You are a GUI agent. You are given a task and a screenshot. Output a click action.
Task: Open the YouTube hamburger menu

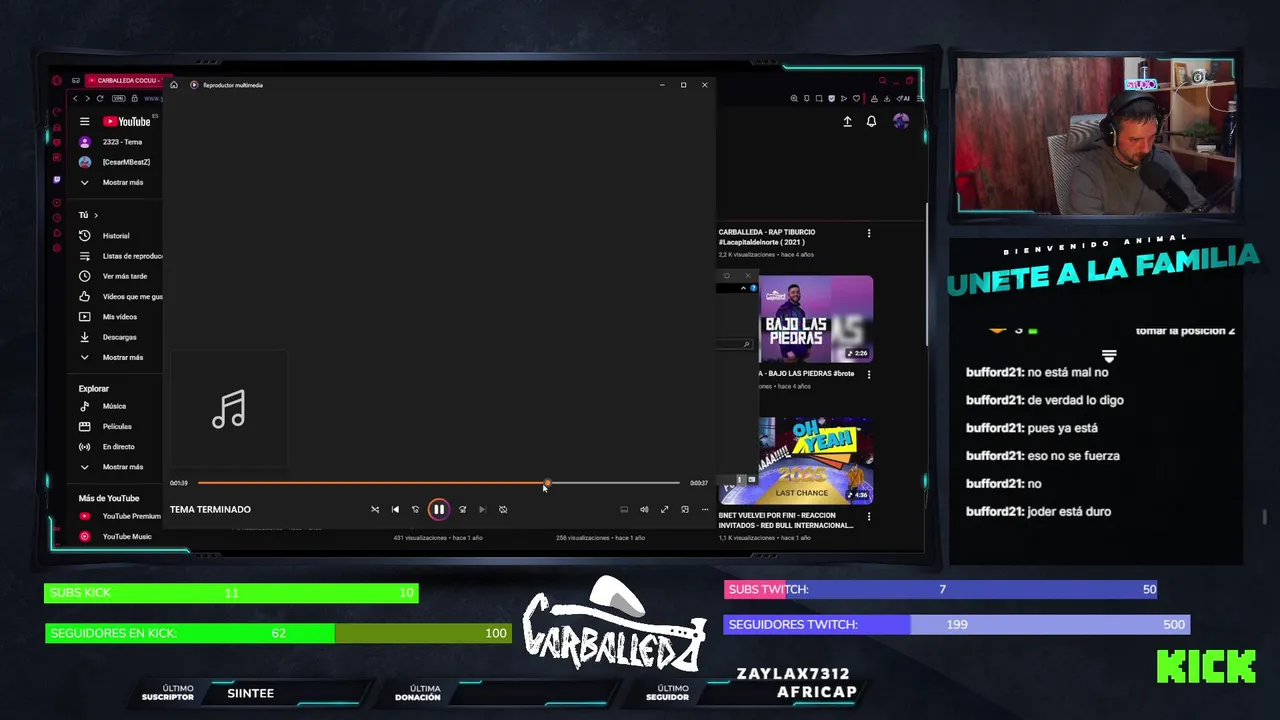tap(85, 121)
